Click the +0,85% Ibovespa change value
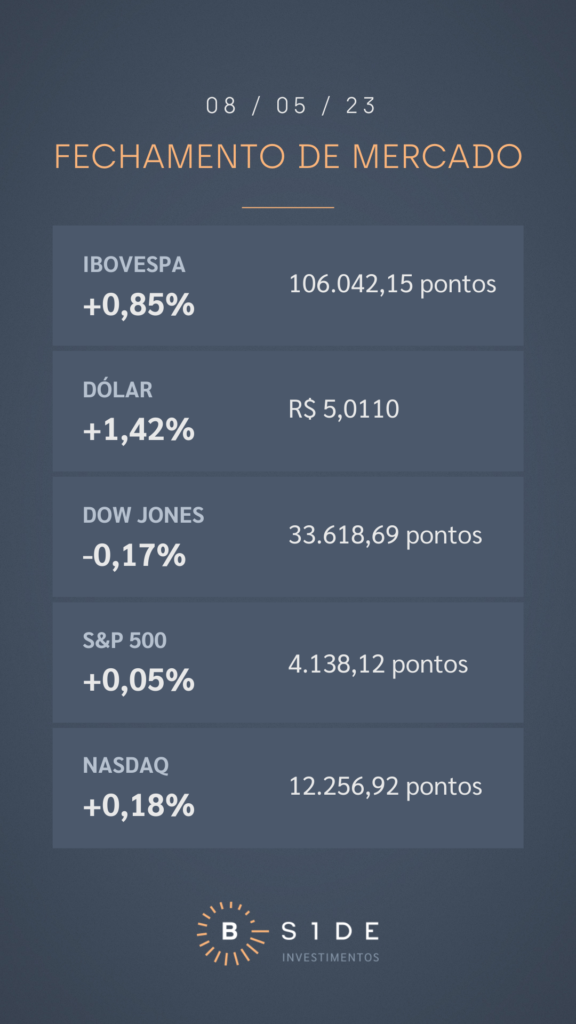The image size is (576, 1024). point(138,305)
